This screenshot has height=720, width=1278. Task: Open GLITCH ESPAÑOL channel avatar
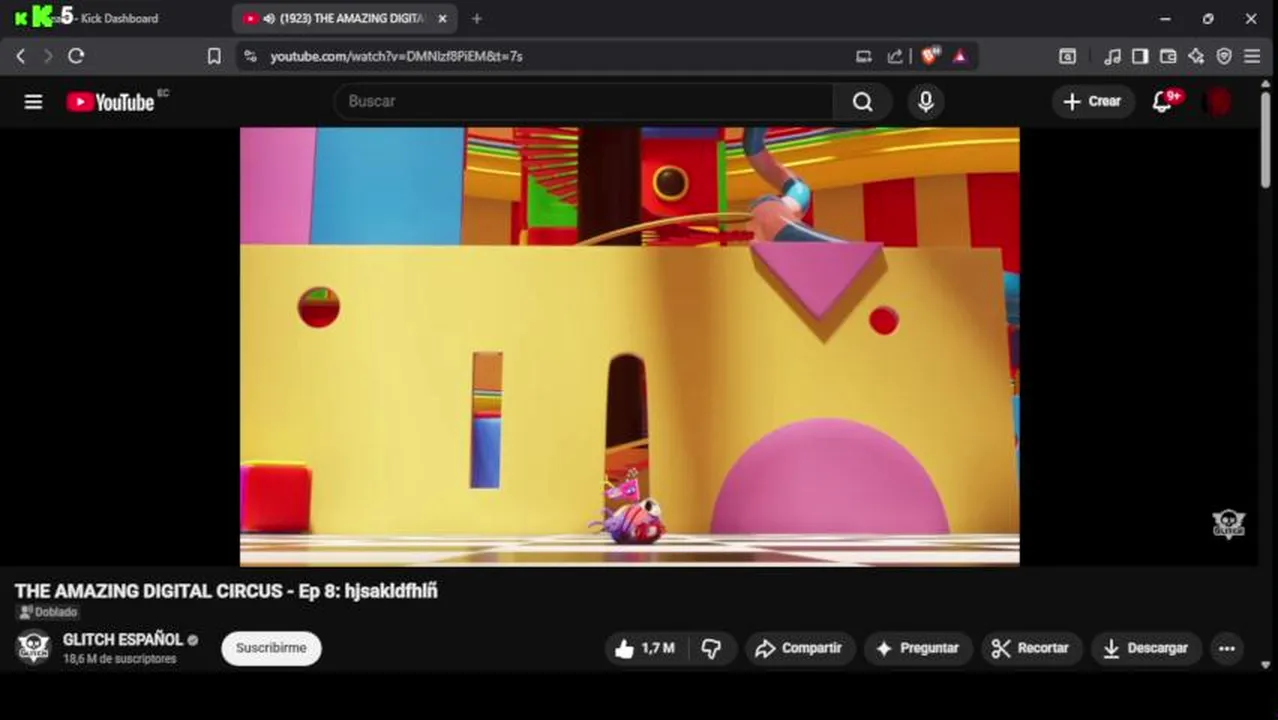coord(33,647)
